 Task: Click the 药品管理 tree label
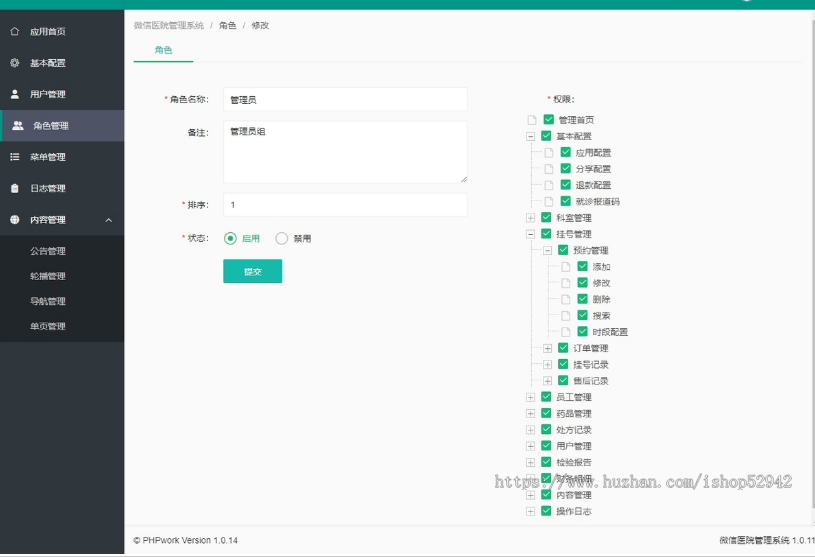[x=574, y=414]
